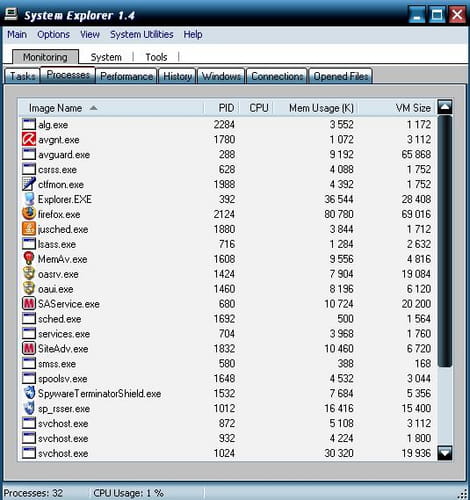Select the sp_rsser.exe process name
The height and width of the screenshot is (500, 470).
coord(64,408)
